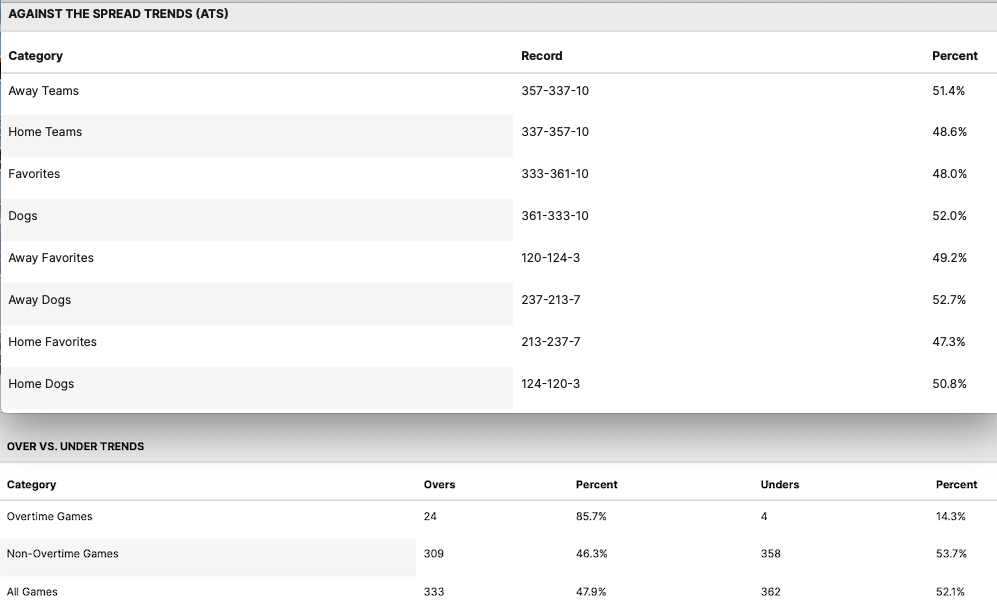Viewport: 997px width, 602px height.
Task: Click the Unders column header
Action: 779,485
